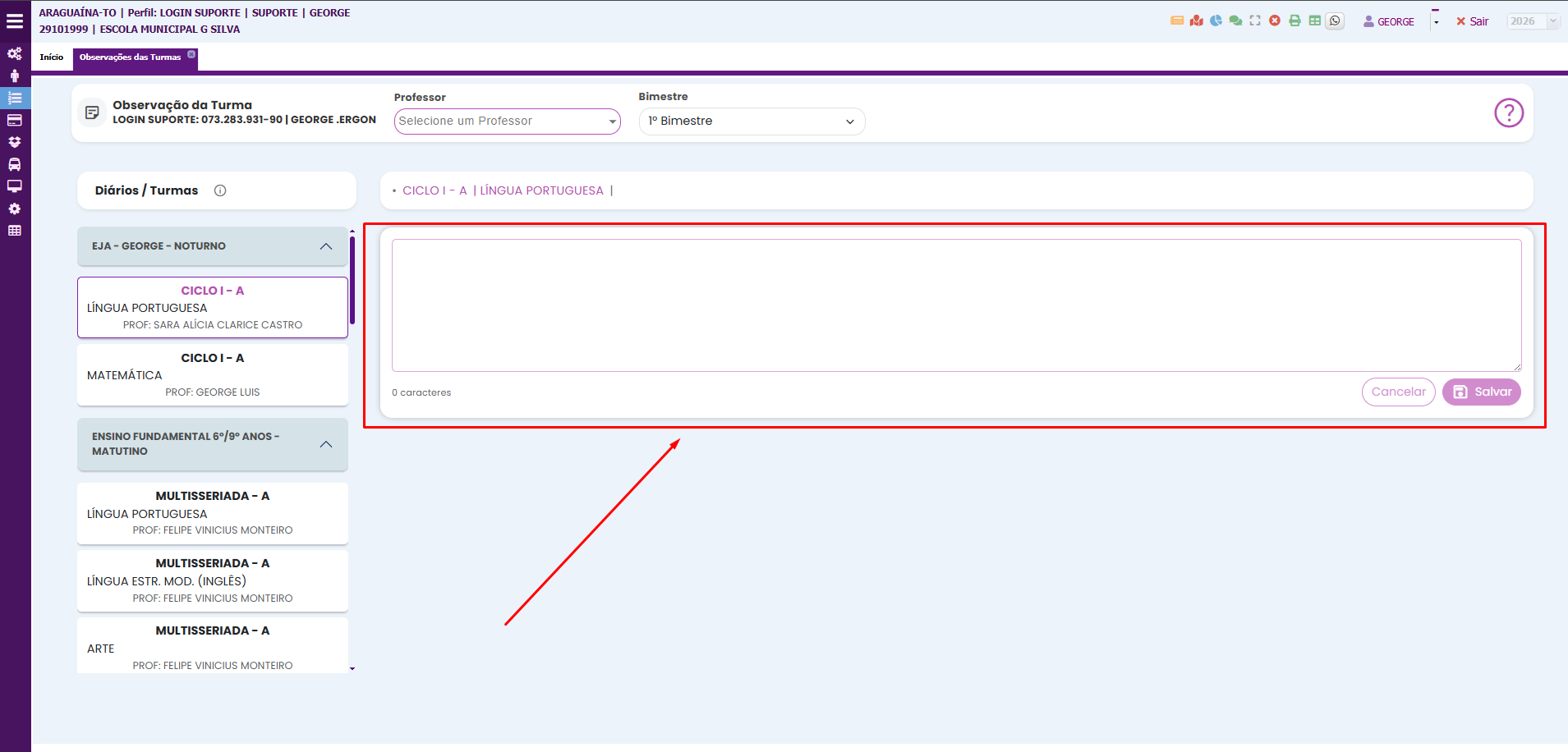
Task: Collapse the EJA - GEORGE - NOTURNO group
Action: 326,246
